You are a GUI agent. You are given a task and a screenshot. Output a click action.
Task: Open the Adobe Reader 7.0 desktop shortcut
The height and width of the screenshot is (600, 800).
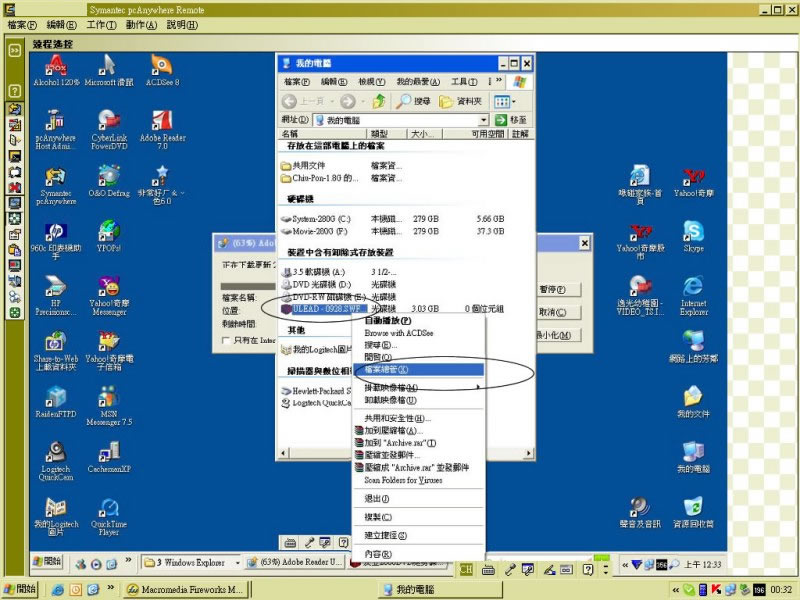[x=162, y=130]
